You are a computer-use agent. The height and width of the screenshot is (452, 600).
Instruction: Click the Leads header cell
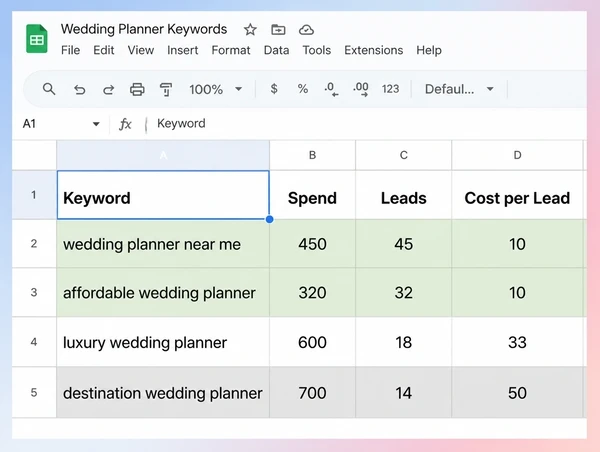[403, 195]
